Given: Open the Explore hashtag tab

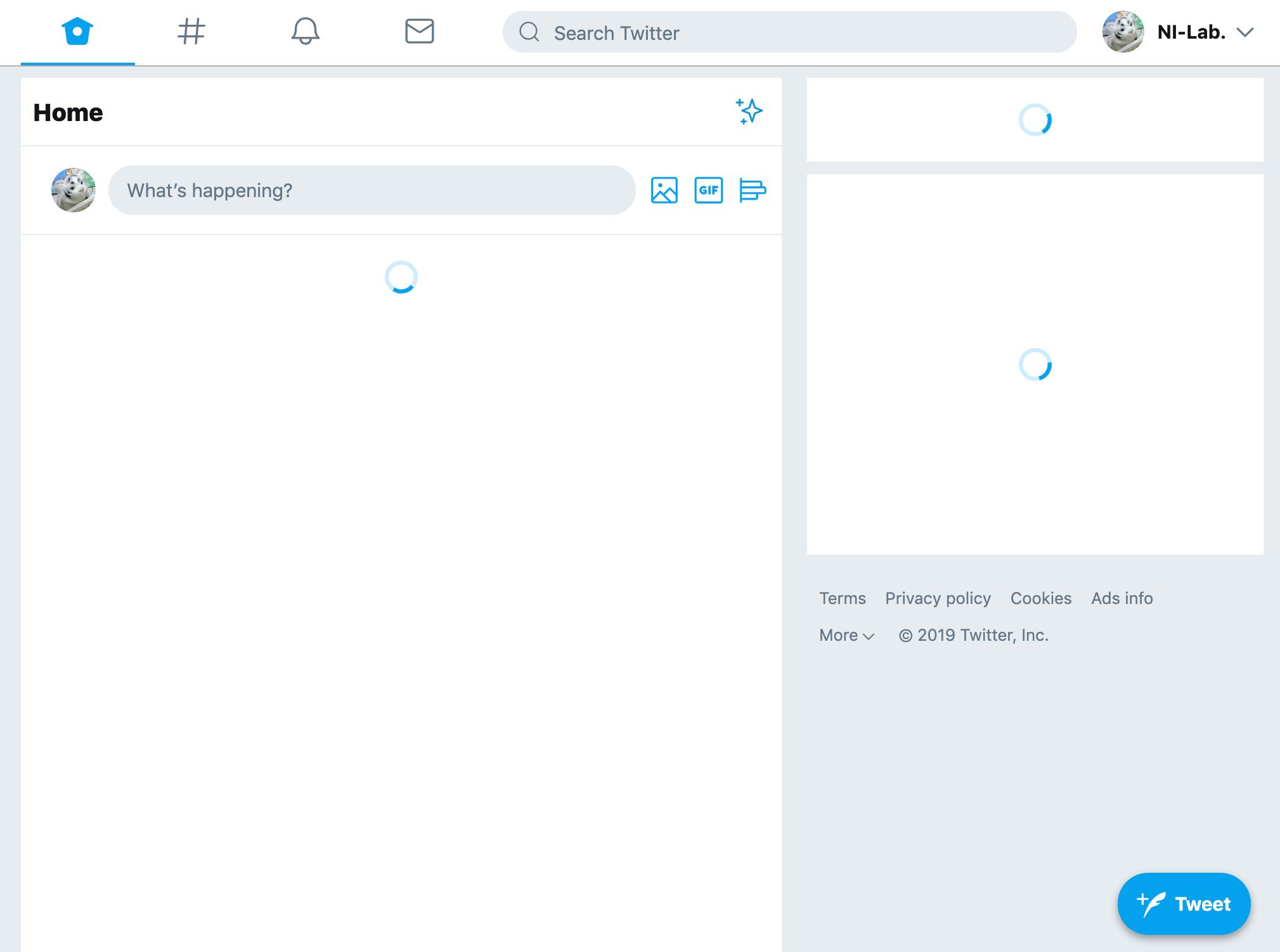Looking at the screenshot, I should [191, 31].
